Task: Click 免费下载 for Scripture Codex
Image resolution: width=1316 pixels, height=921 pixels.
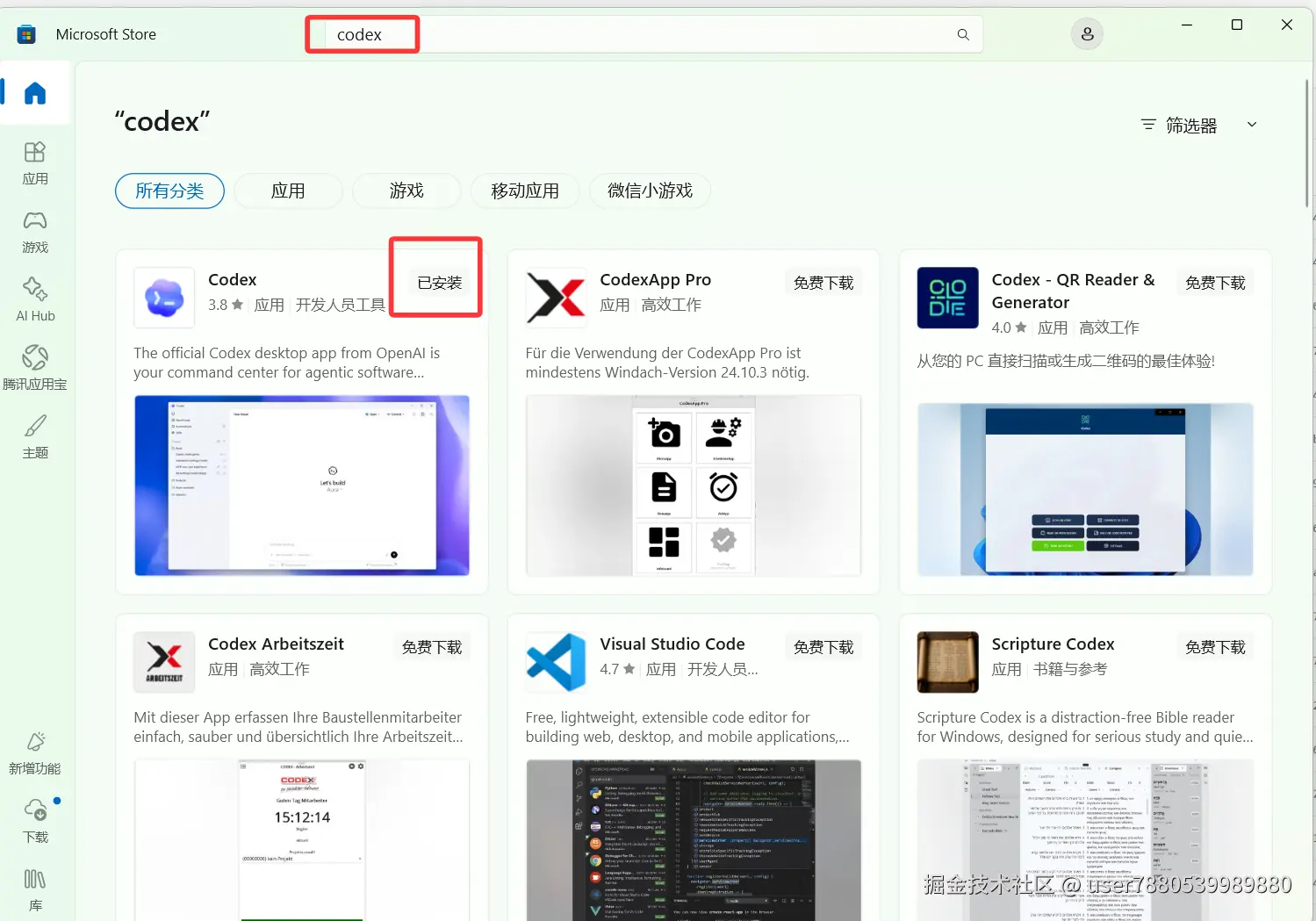Action: [x=1215, y=647]
